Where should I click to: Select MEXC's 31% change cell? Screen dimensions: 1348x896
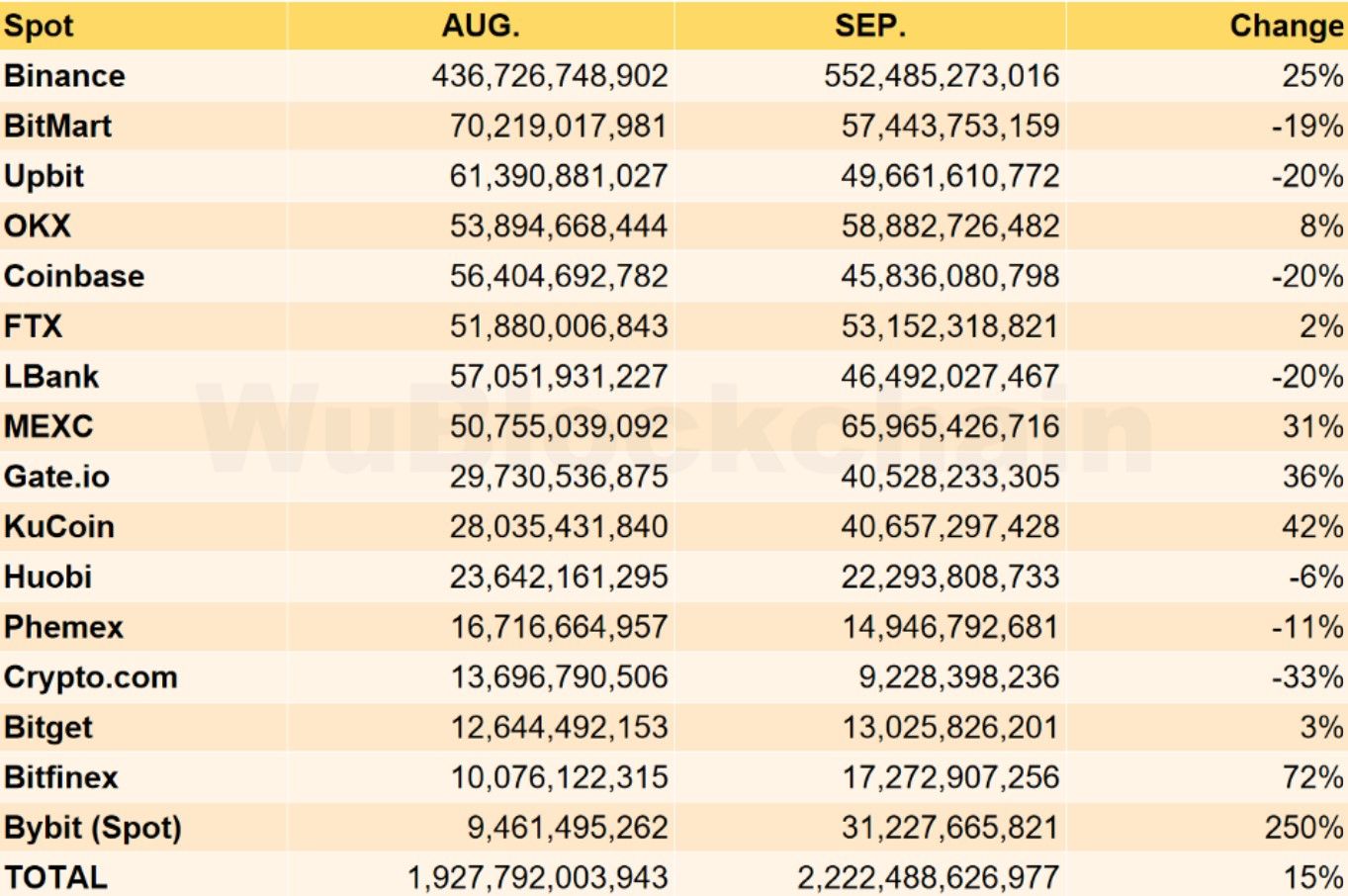1312,427
